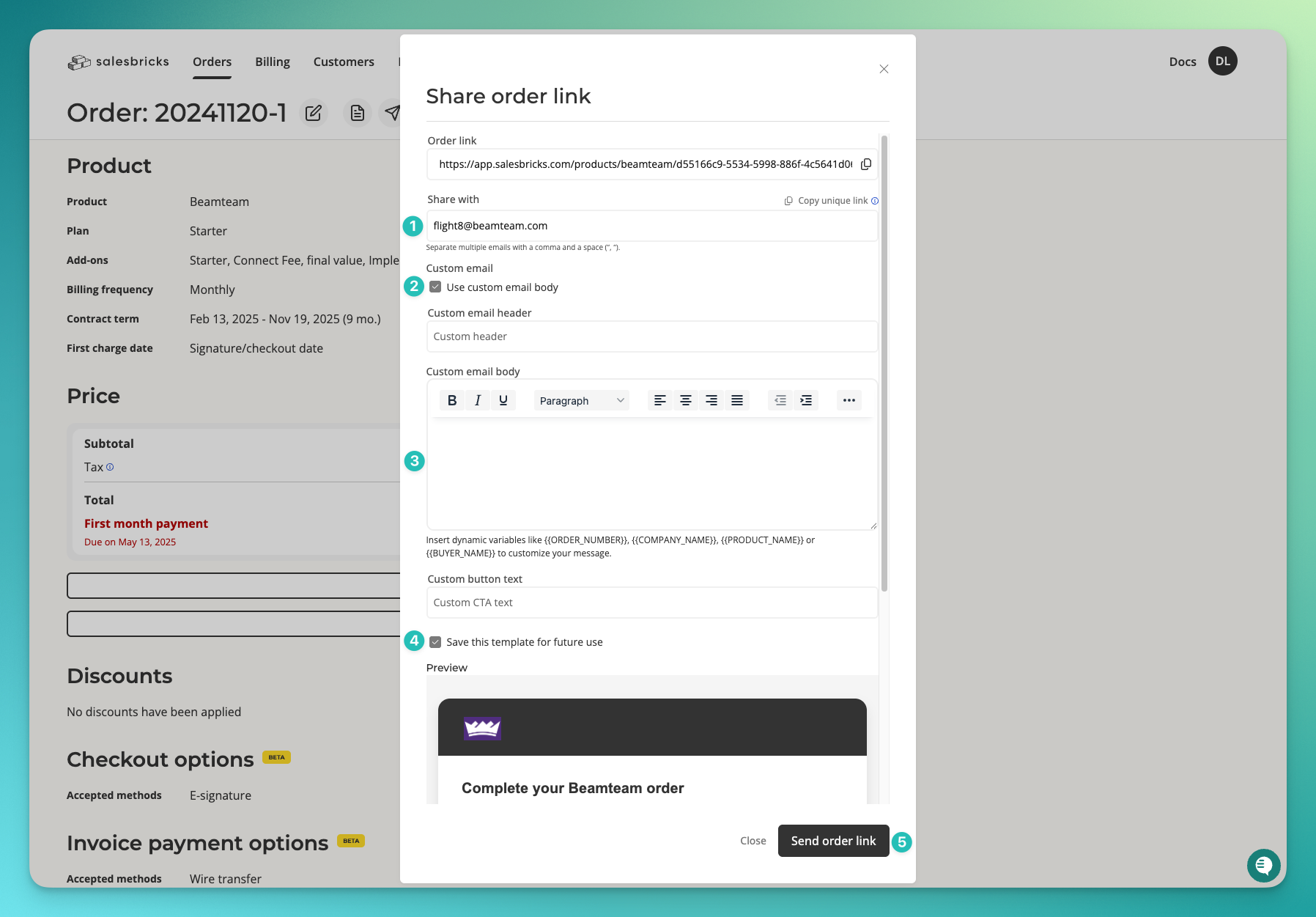Image resolution: width=1316 pixels, height=917 pixels.
Task: Click the crown logo in email preview
Action: pyautogui.click(x=482, y=728)
